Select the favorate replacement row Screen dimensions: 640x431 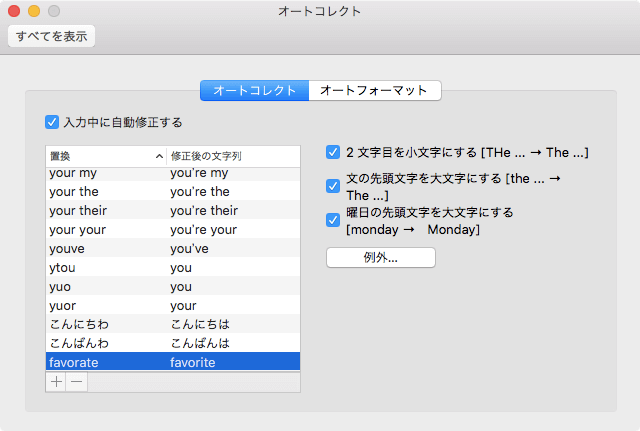(172, 362)
